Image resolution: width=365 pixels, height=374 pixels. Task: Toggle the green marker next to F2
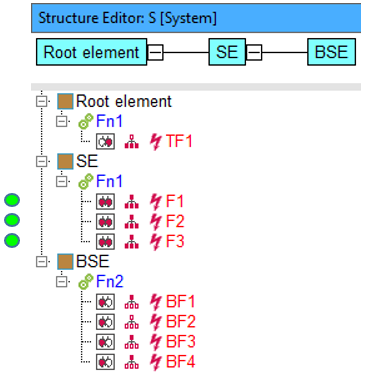tap(12, 220)
